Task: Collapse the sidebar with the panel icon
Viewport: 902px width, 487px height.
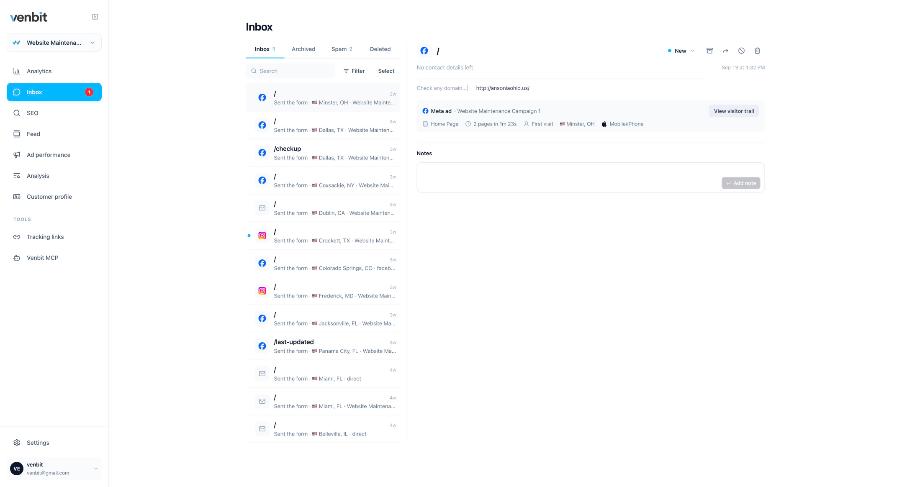Action: coord(95,17)
